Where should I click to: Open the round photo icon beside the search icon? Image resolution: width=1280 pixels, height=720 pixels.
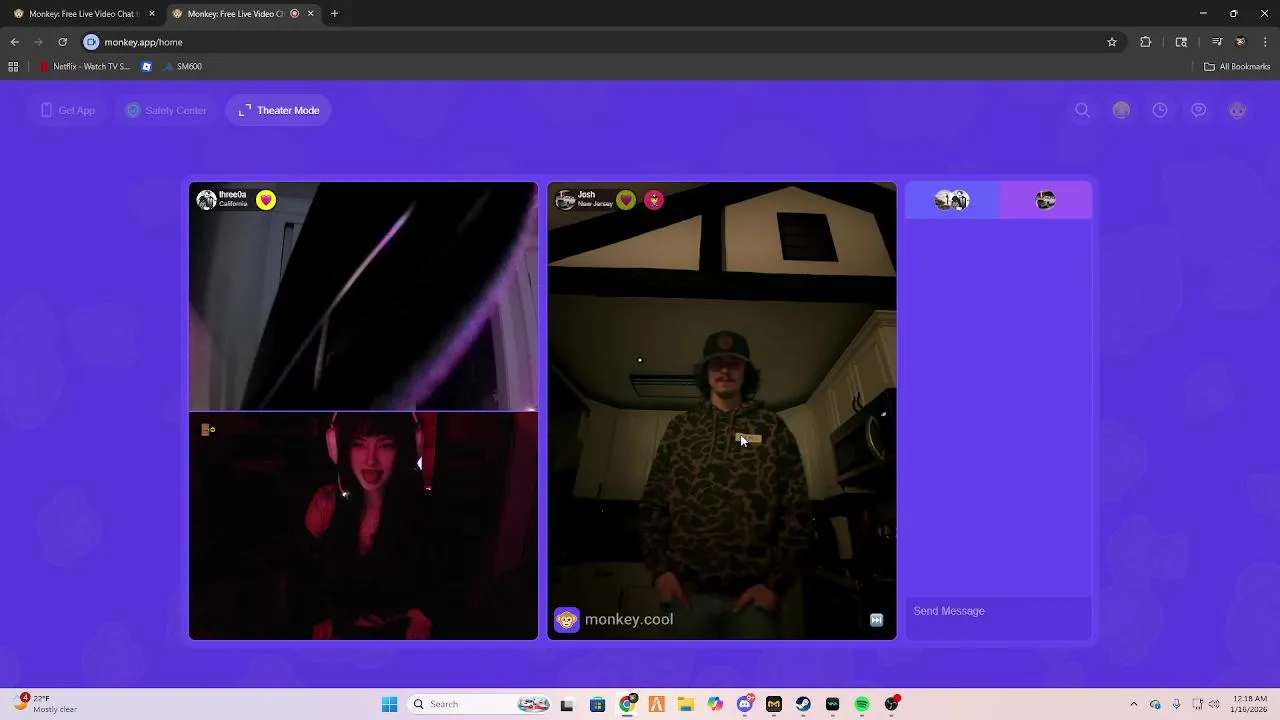[1121, 110]
